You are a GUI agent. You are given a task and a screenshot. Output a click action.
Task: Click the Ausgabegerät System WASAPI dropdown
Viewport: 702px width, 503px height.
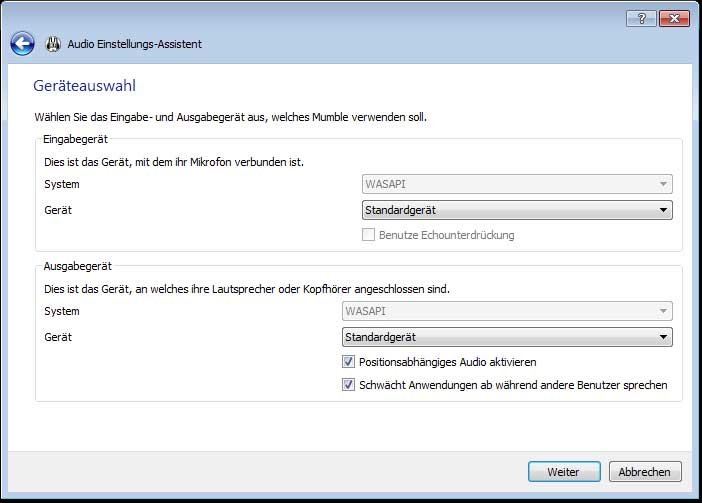pyautogui.click(x=507, y=311)
